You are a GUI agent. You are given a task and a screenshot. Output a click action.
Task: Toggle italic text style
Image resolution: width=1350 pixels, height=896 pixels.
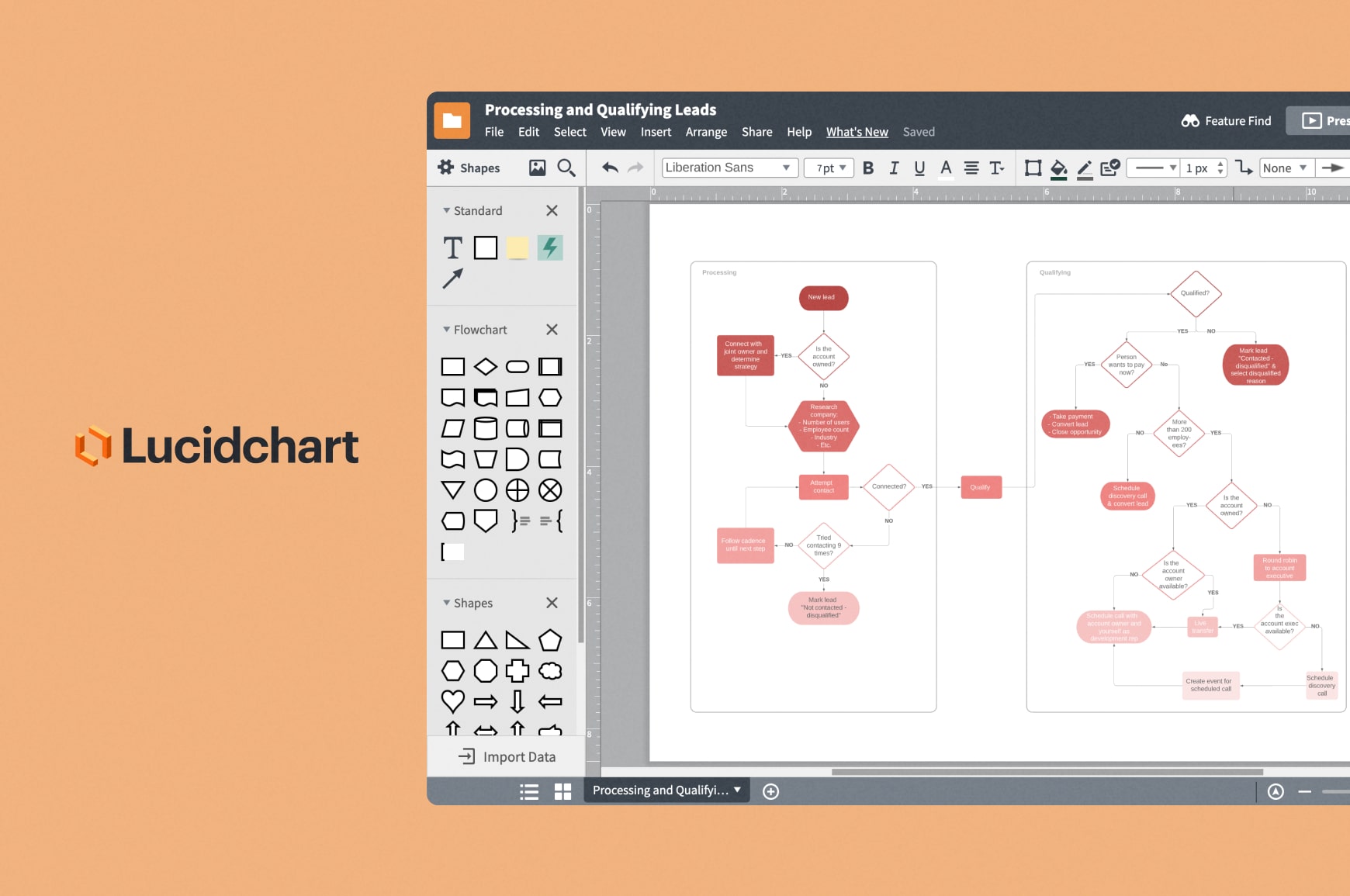click(894, 168)
